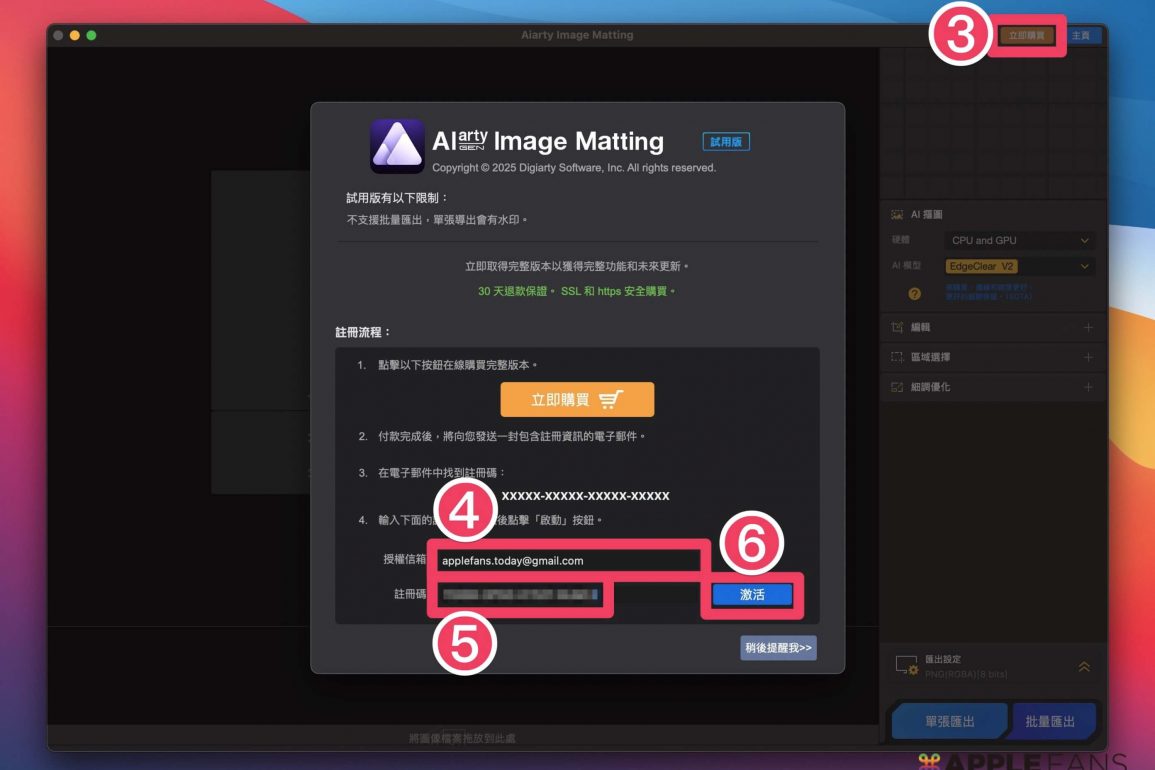This screenshot has height=770, width=1155.
Task: Click the 編輯 crop tool icon
Action: 897,327
